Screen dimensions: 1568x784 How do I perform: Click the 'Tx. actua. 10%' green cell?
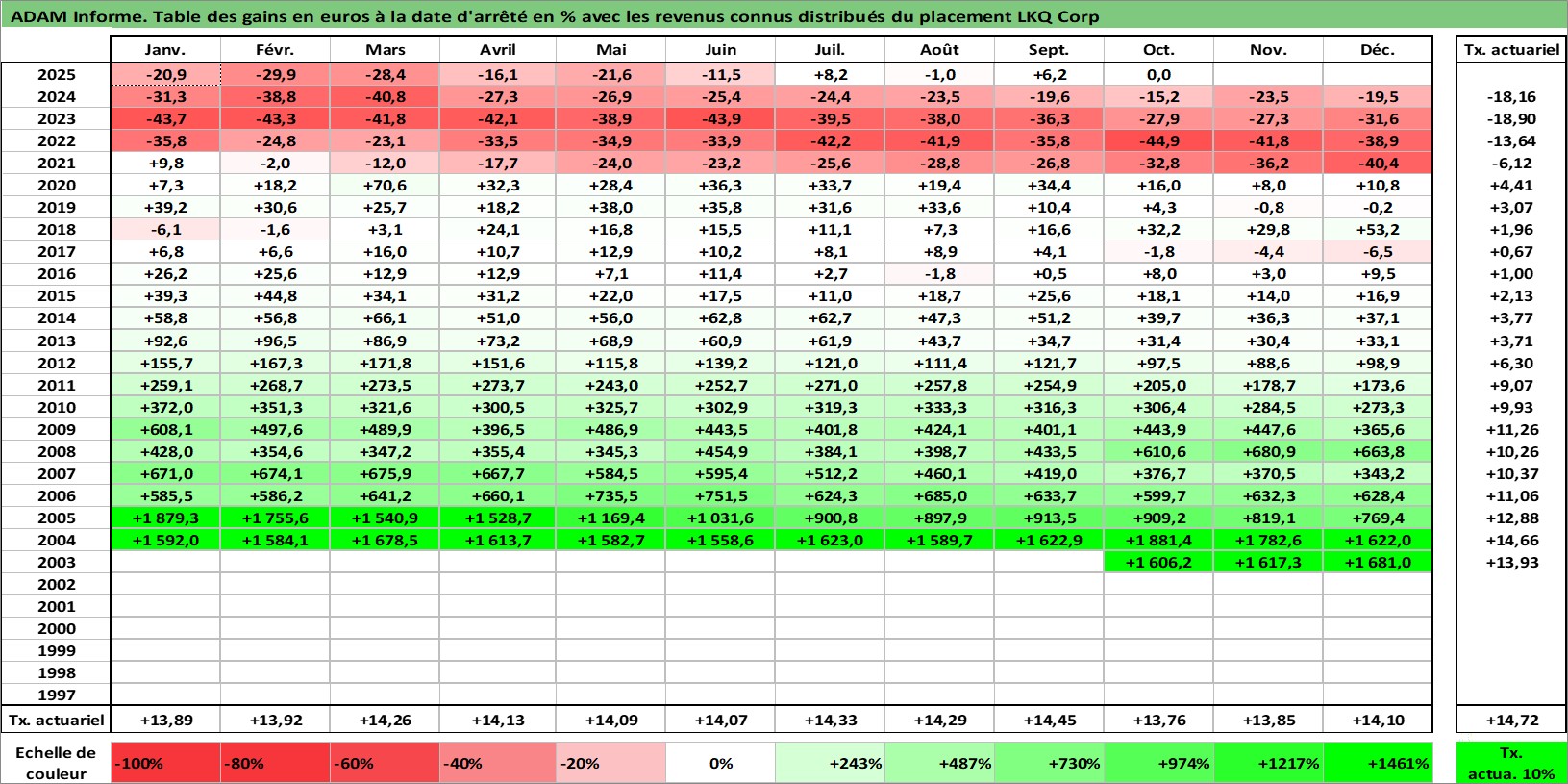click(1511, 763)
